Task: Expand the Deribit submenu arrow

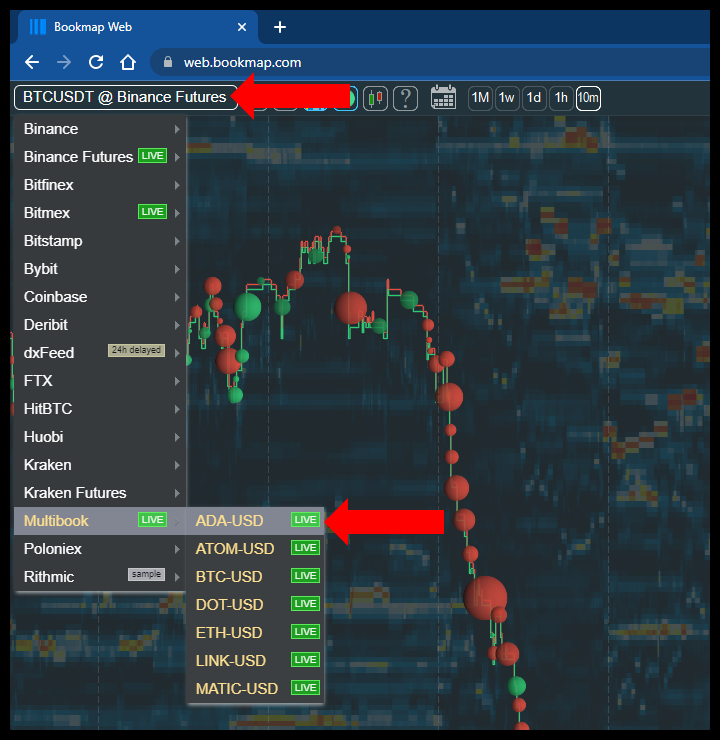Action: pyautogui.click(x=177, y=325)
